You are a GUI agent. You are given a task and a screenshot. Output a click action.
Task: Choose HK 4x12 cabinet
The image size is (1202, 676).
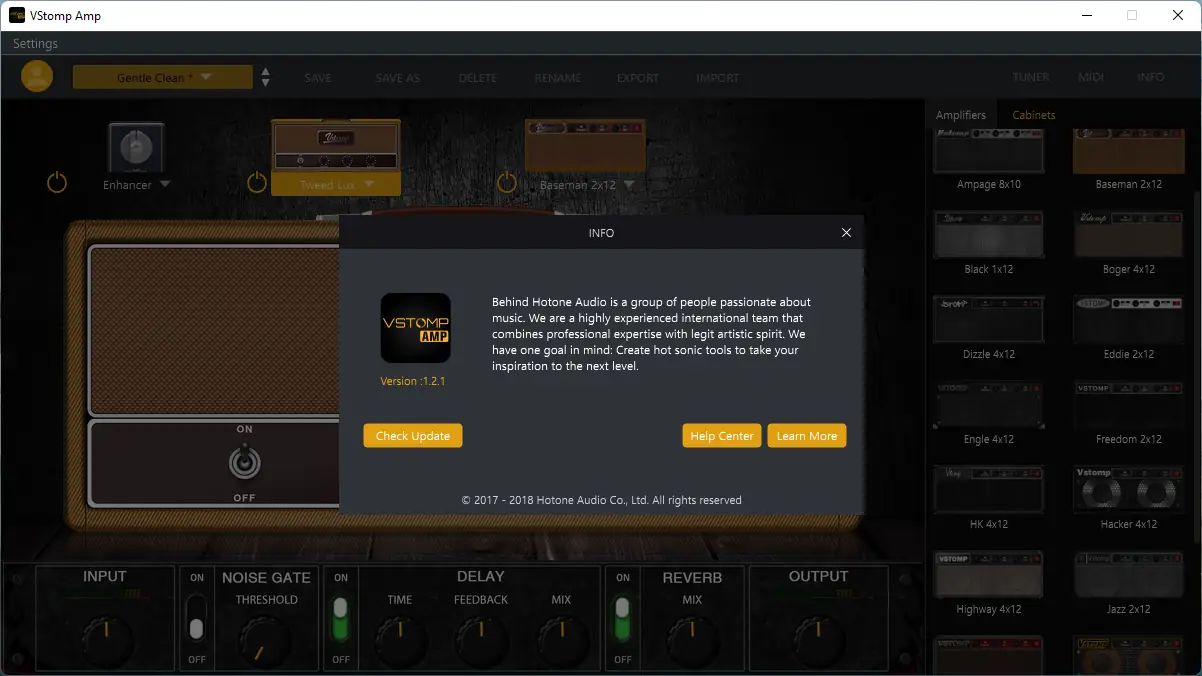(x=989, y=490)
